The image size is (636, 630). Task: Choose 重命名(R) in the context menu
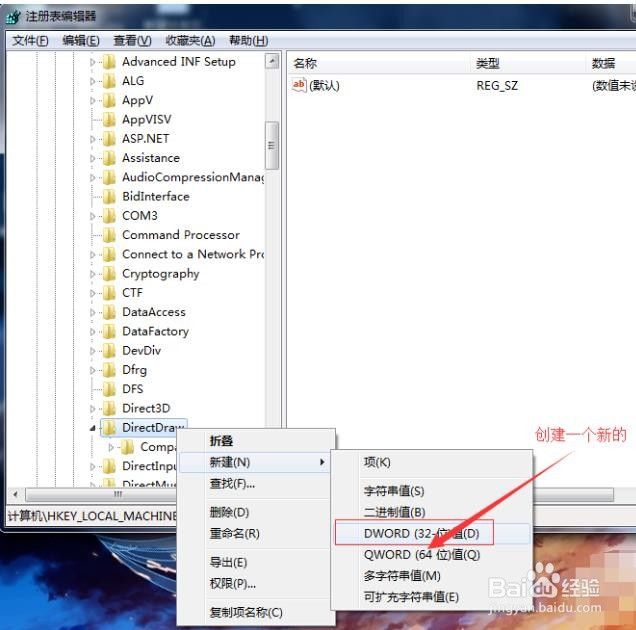(x=256, y=533)
